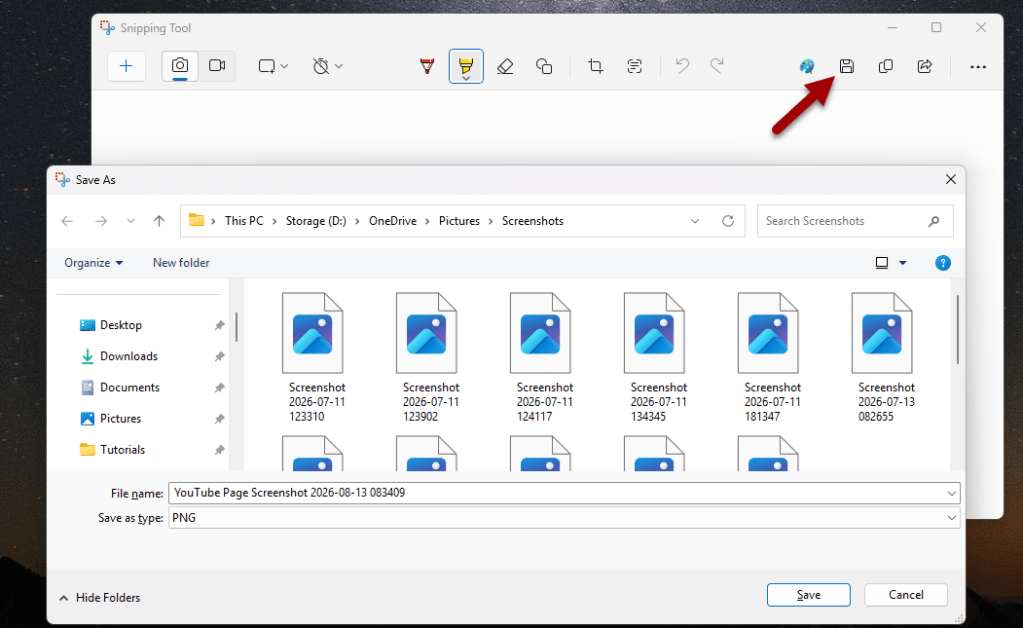Share the snip
The width and height of the screenshot is (1023, 628).
point(924,66)
